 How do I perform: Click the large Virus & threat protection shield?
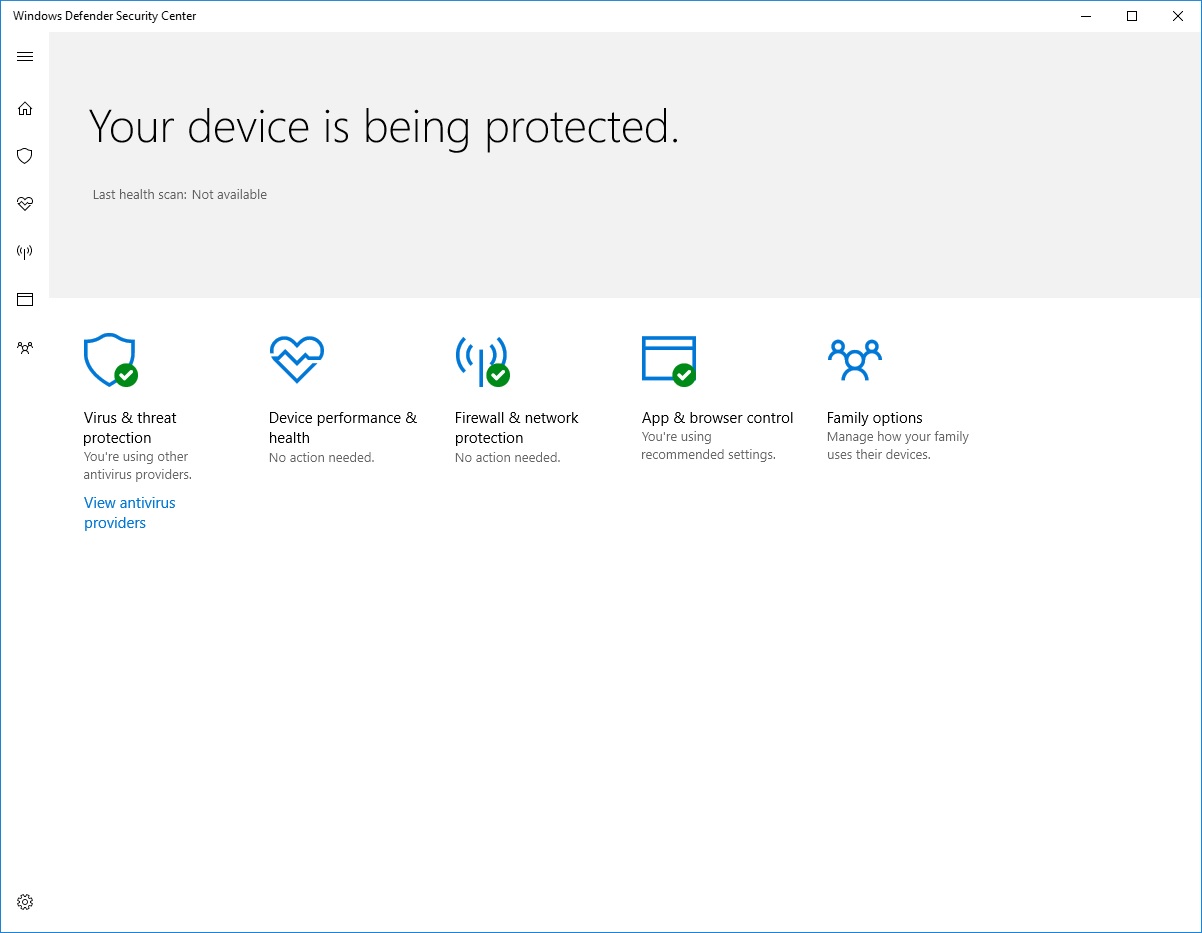pyautogui.click(x=109, y=360)
